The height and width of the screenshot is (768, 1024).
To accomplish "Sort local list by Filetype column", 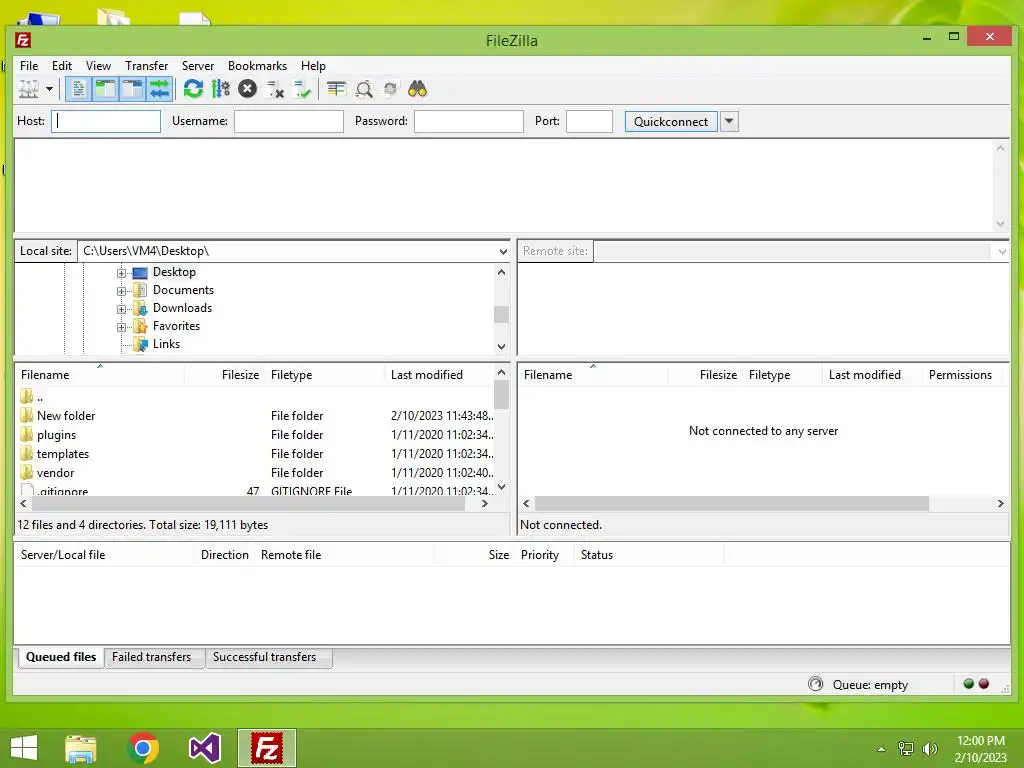I will tap(325, 375).
